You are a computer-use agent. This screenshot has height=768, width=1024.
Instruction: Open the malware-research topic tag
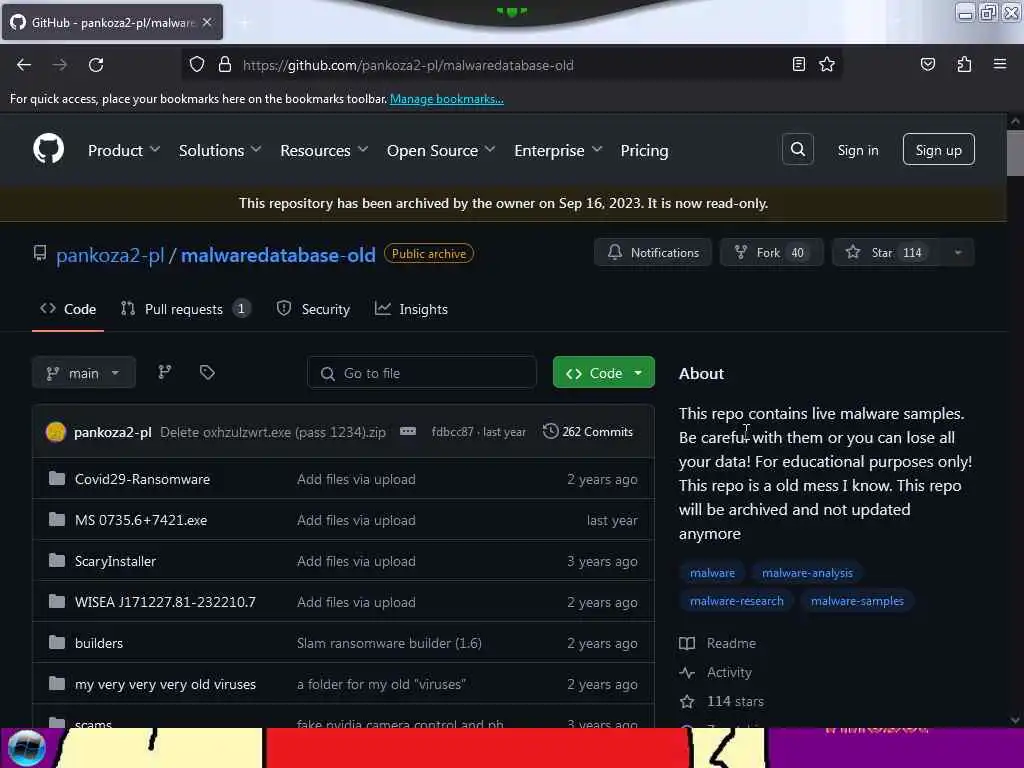[737, 601]
